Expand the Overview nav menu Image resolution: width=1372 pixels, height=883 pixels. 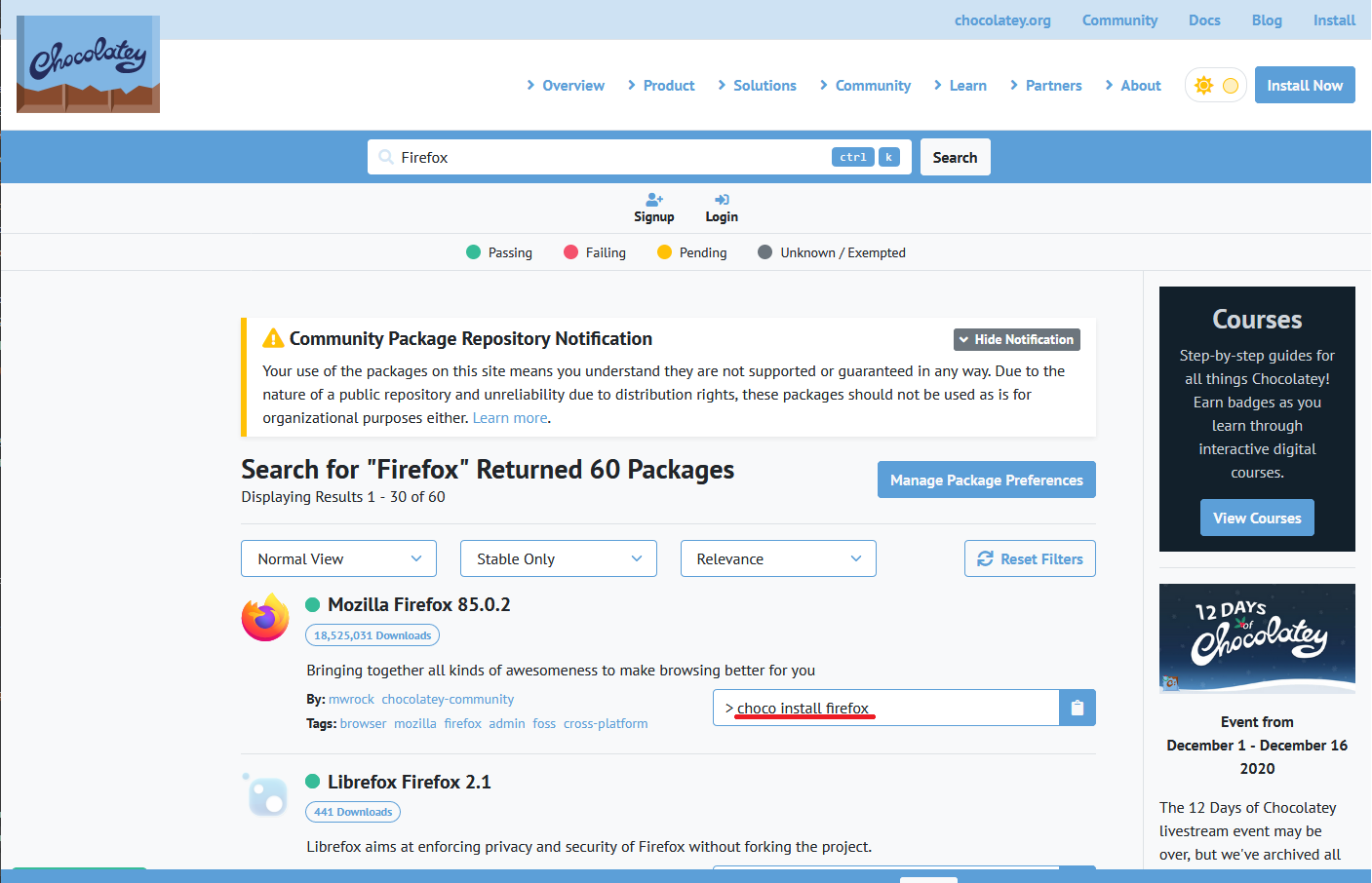coord(566,86)
